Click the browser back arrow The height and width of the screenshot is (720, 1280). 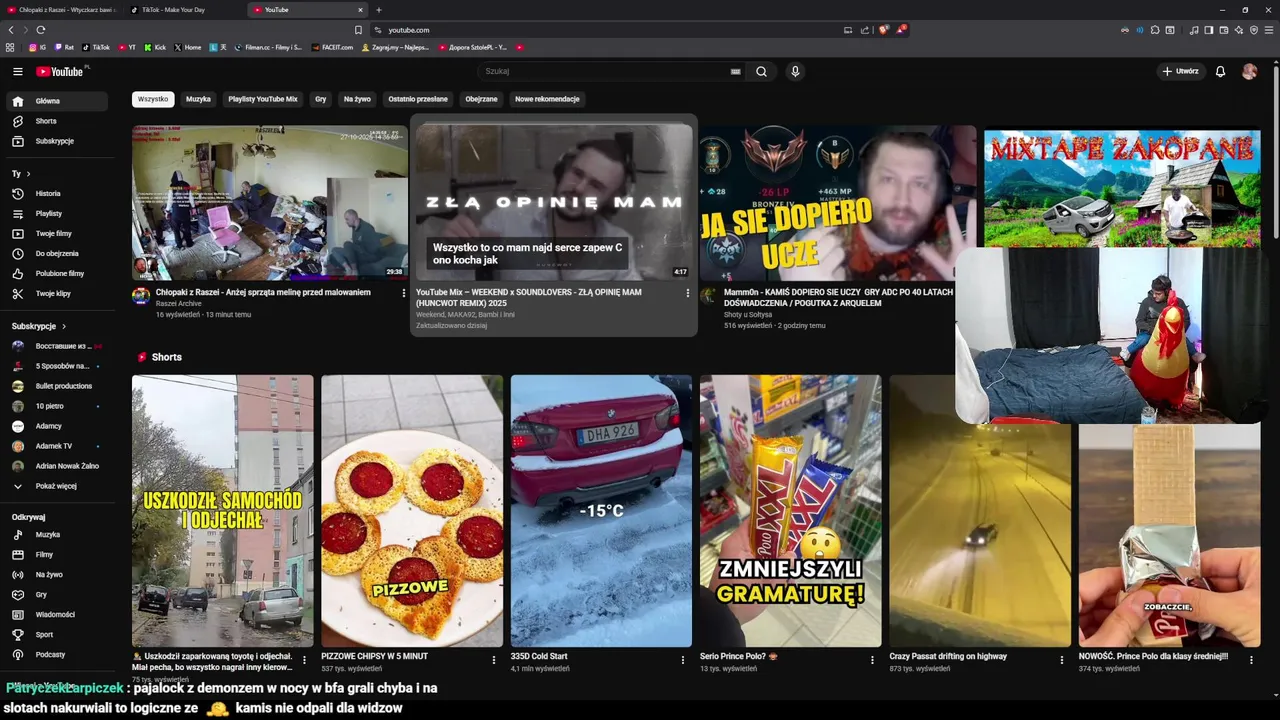pyautogui.click(x=11, y=30)
